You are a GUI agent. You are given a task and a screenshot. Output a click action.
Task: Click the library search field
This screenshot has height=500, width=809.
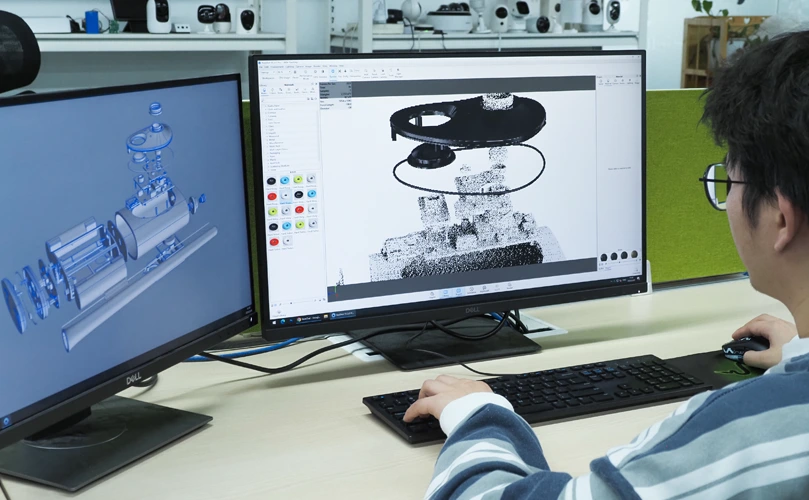[x=290, y=97]
